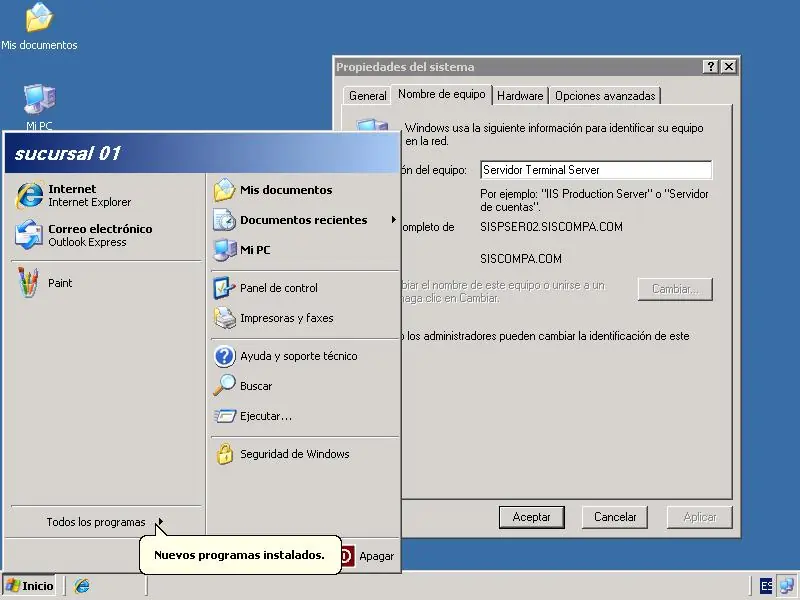Select Mis documentos desktop icon
The height and width of the screenshot is (600, 800).
(x=39, y=27)
